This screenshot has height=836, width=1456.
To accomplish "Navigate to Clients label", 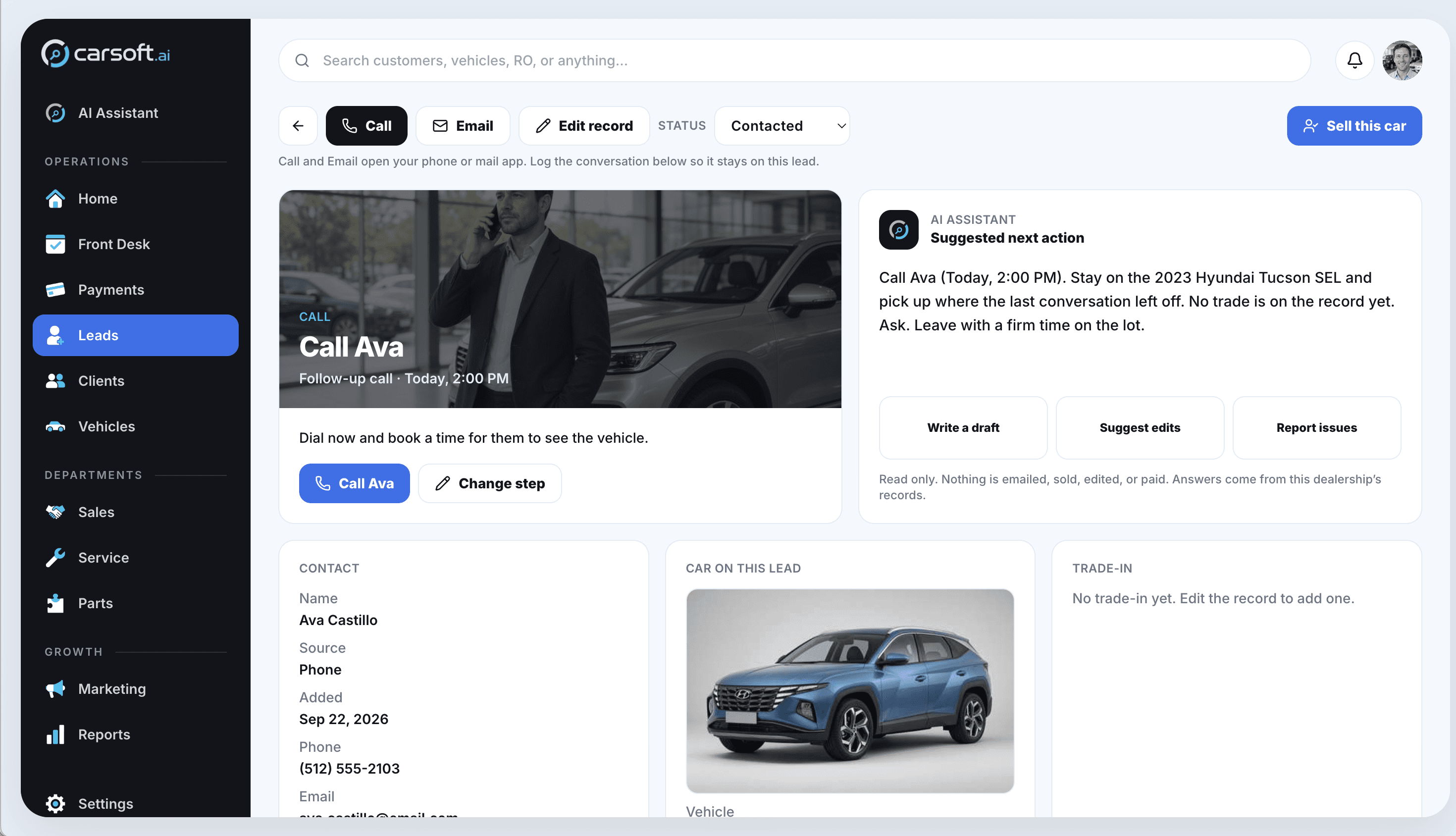I will (101, 381).
